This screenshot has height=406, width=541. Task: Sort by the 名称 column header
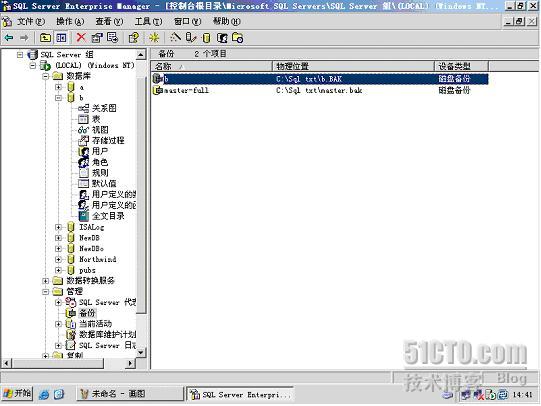(x=212, y=66)
